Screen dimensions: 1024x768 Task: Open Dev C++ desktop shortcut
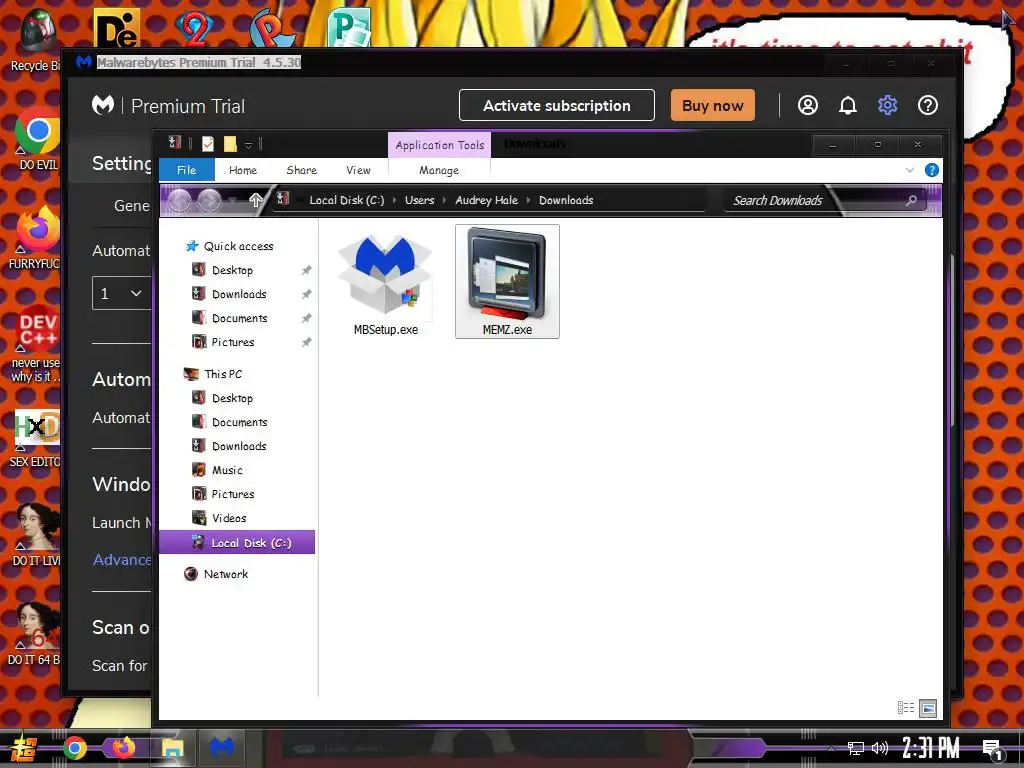point(37,344)
